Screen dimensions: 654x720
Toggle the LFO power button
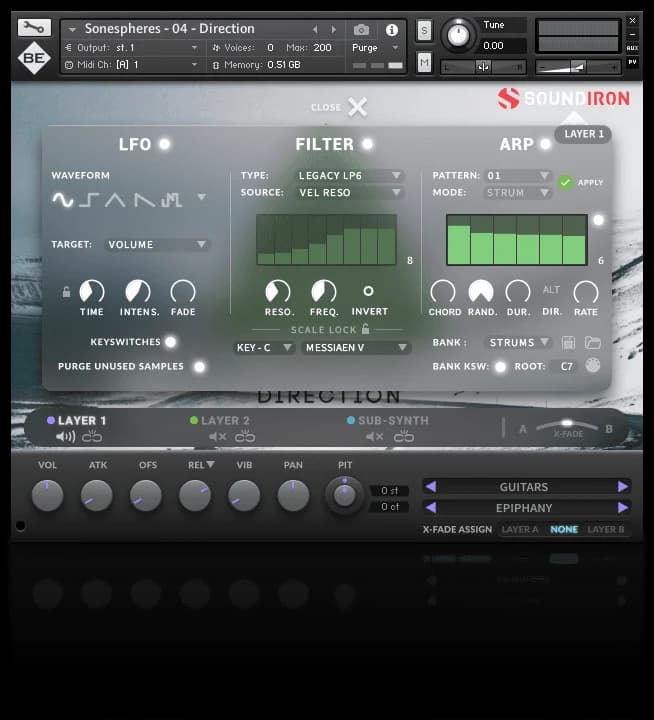[x=164, y=144]
